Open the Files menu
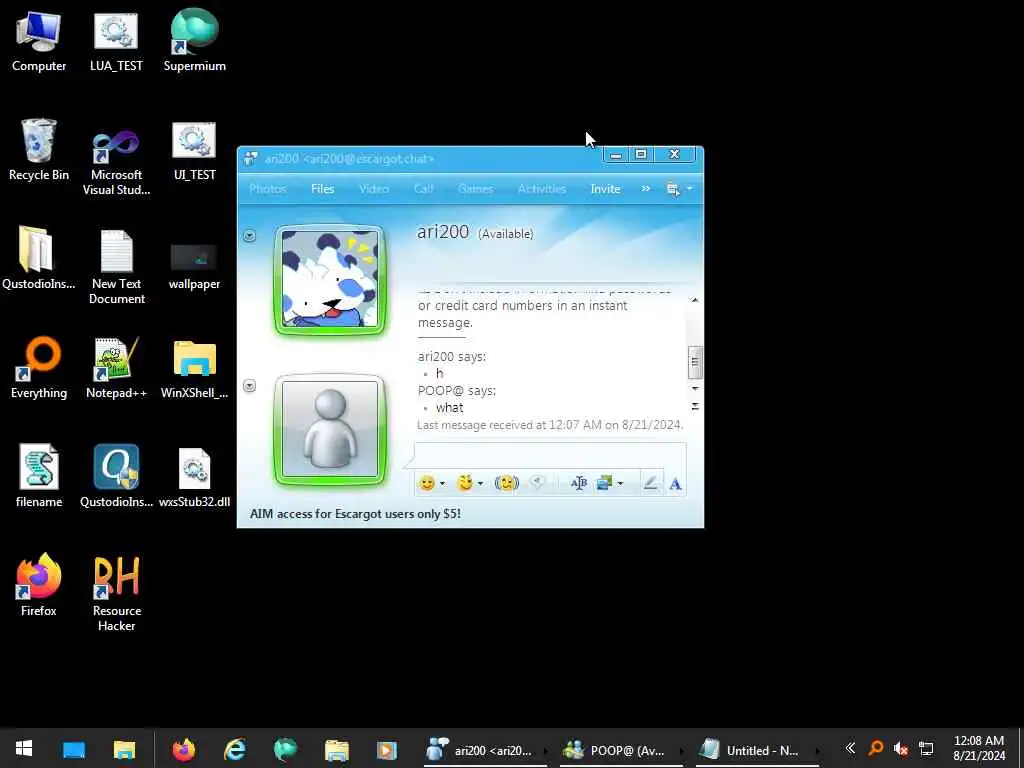1024x768 pixels. click(x=323, y=189)
